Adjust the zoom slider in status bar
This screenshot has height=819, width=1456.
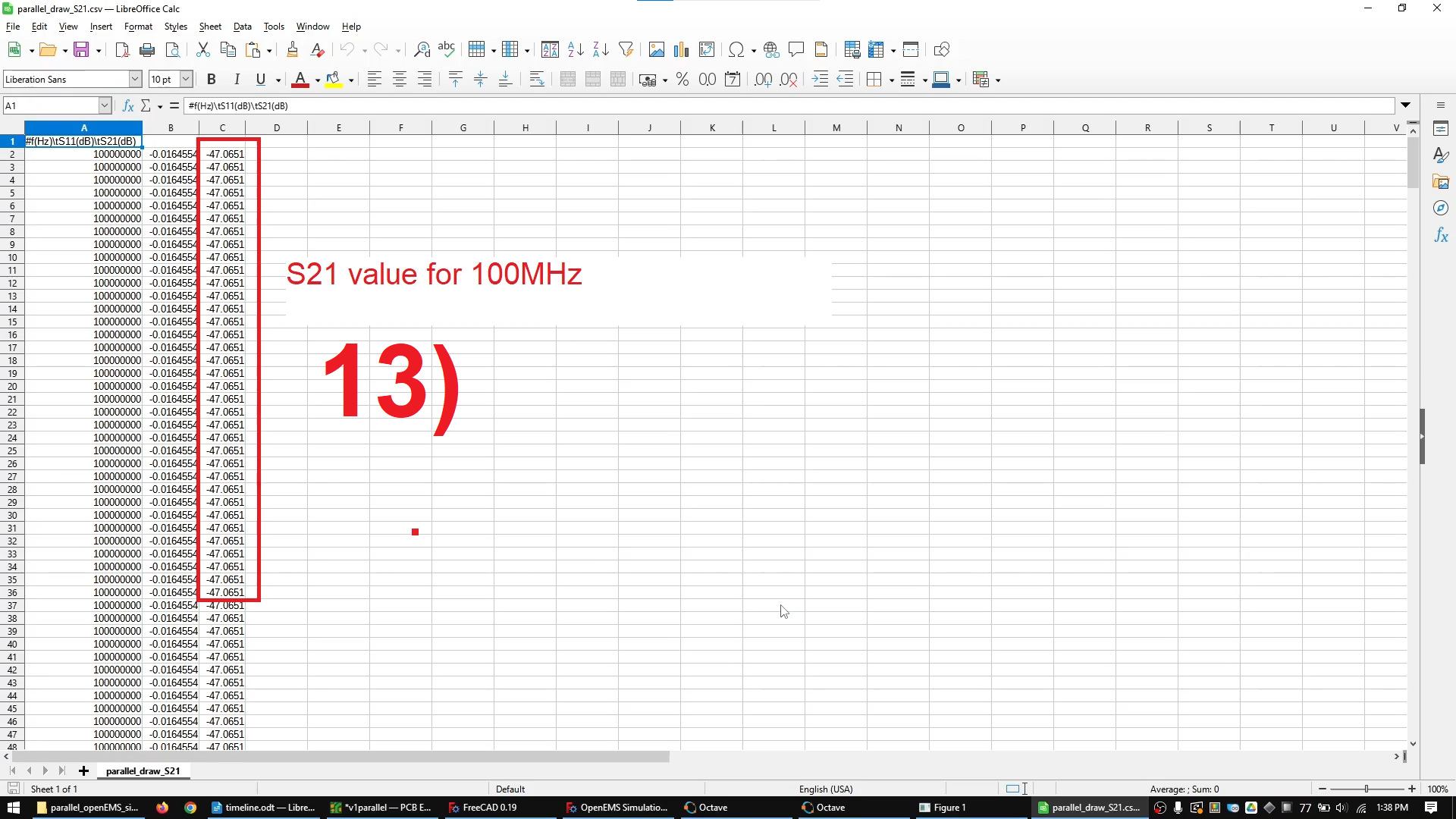[x=1367, y=789]
